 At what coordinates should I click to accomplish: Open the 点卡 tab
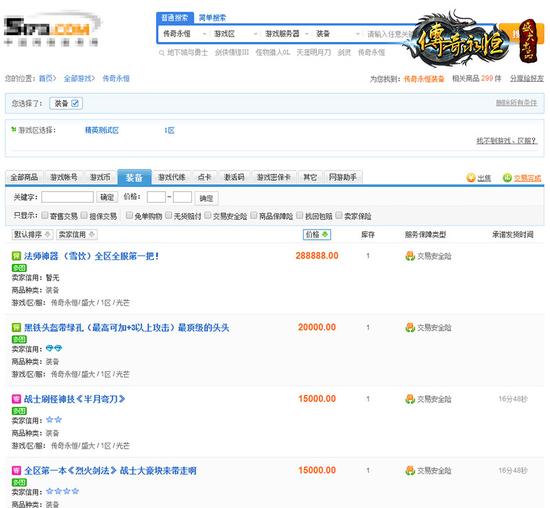(x=204, y=178)
